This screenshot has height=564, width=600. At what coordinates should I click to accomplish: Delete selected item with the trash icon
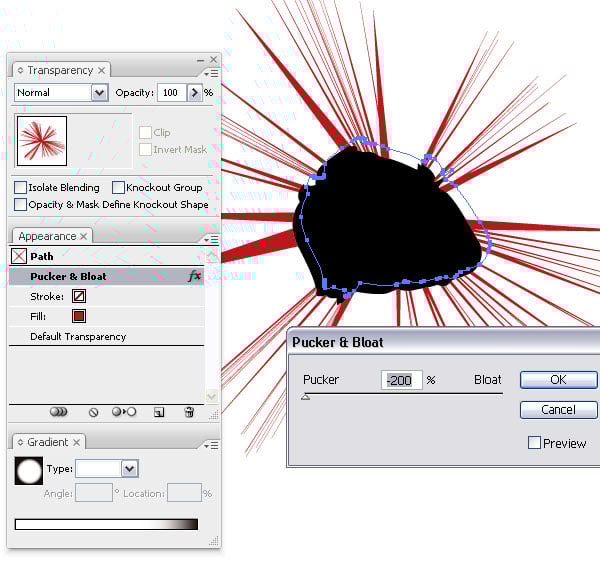point(188,411)
